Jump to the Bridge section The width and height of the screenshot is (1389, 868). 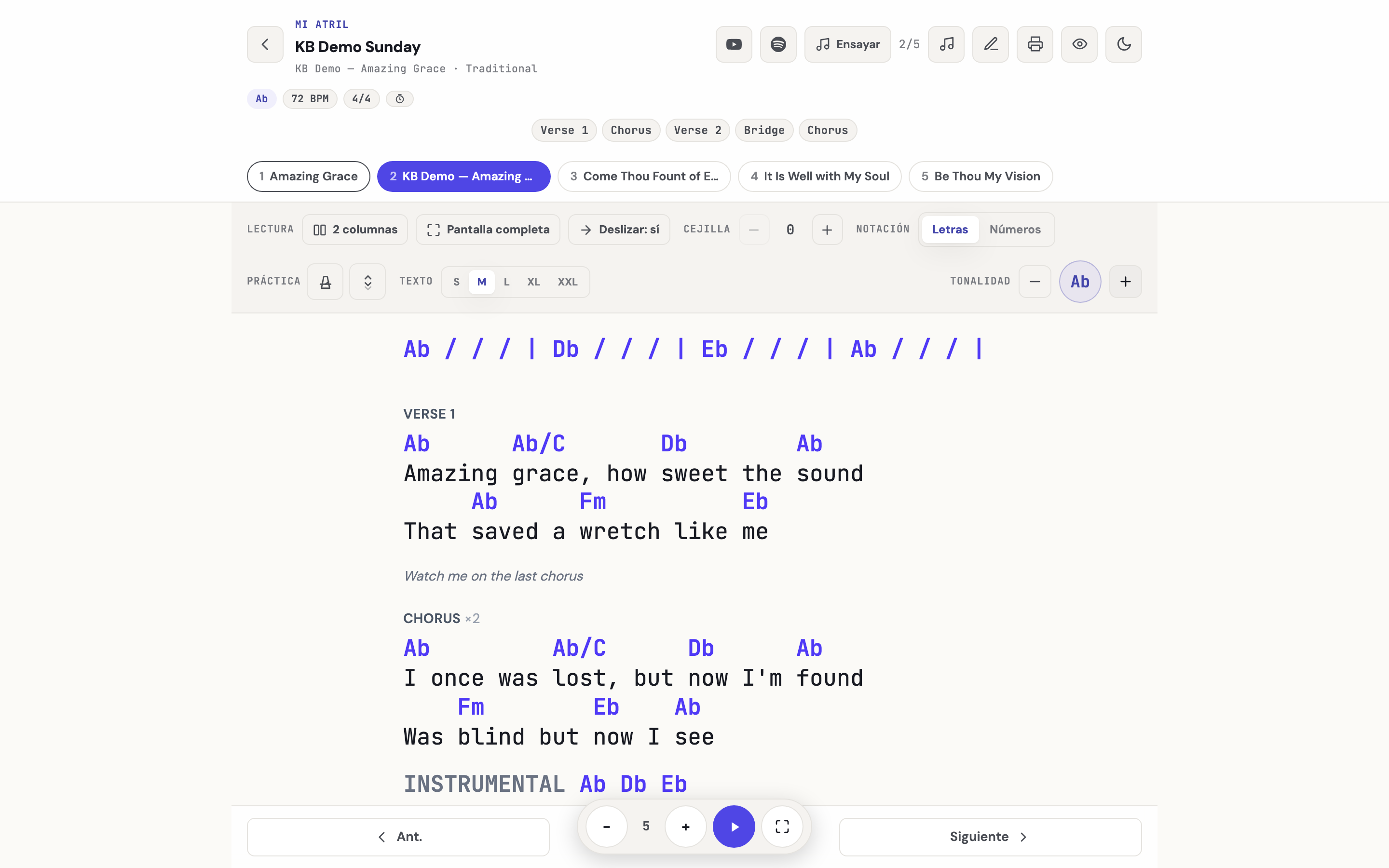click(764, 130)
